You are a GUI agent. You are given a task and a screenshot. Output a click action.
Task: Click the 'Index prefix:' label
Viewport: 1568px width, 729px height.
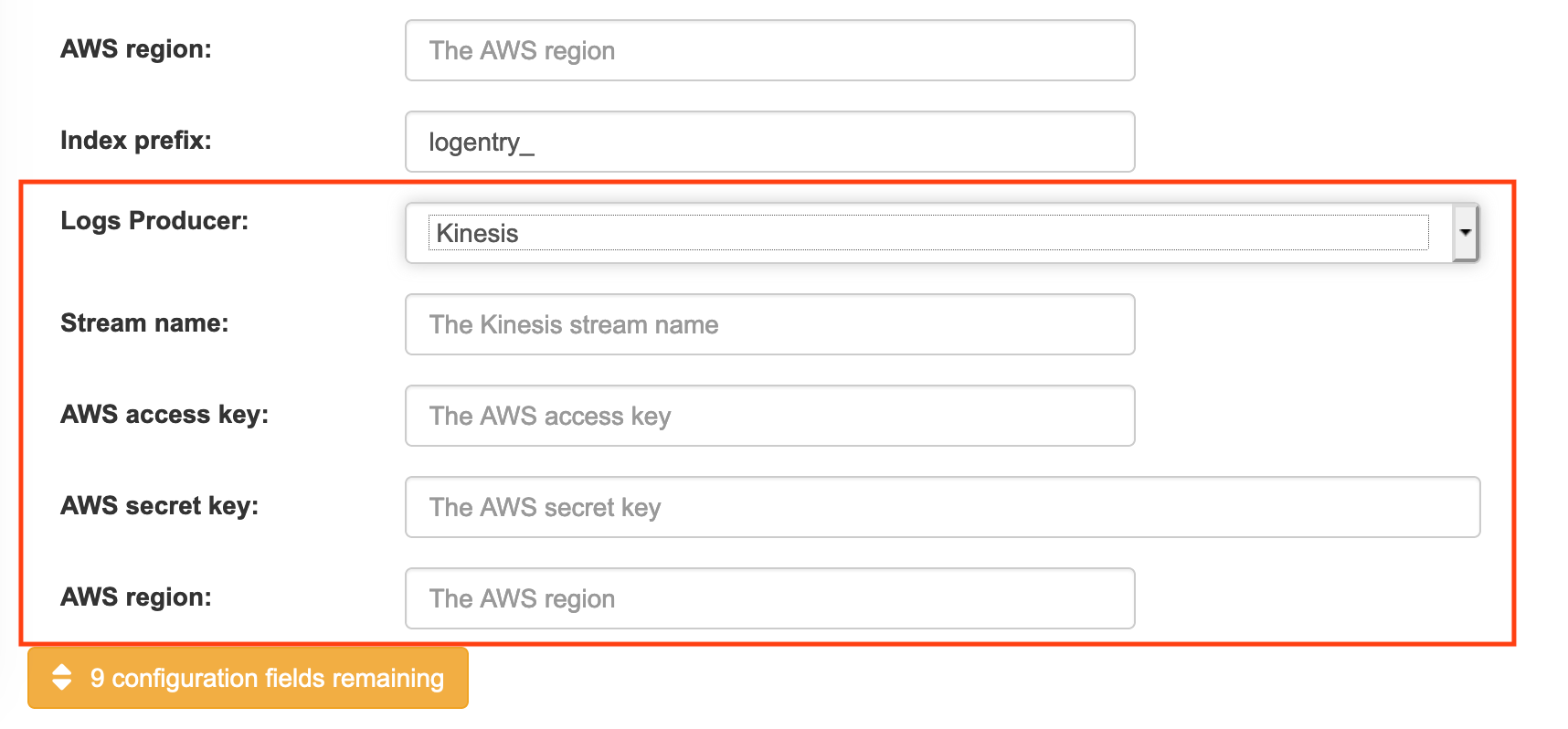135,141
